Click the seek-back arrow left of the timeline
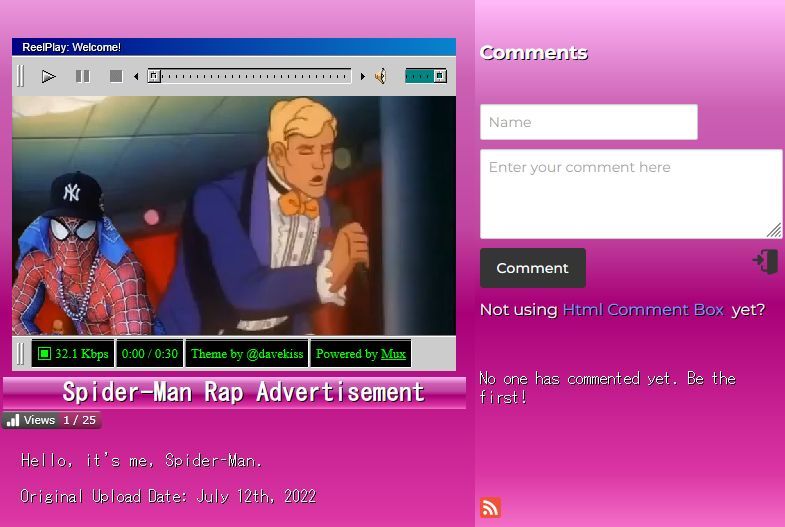The image size is (785, 527). (136, 77)
